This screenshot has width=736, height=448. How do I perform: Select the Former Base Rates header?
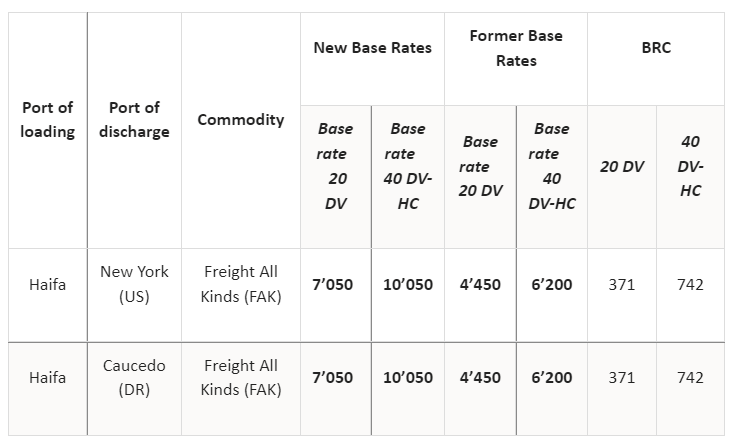point(515,48)
